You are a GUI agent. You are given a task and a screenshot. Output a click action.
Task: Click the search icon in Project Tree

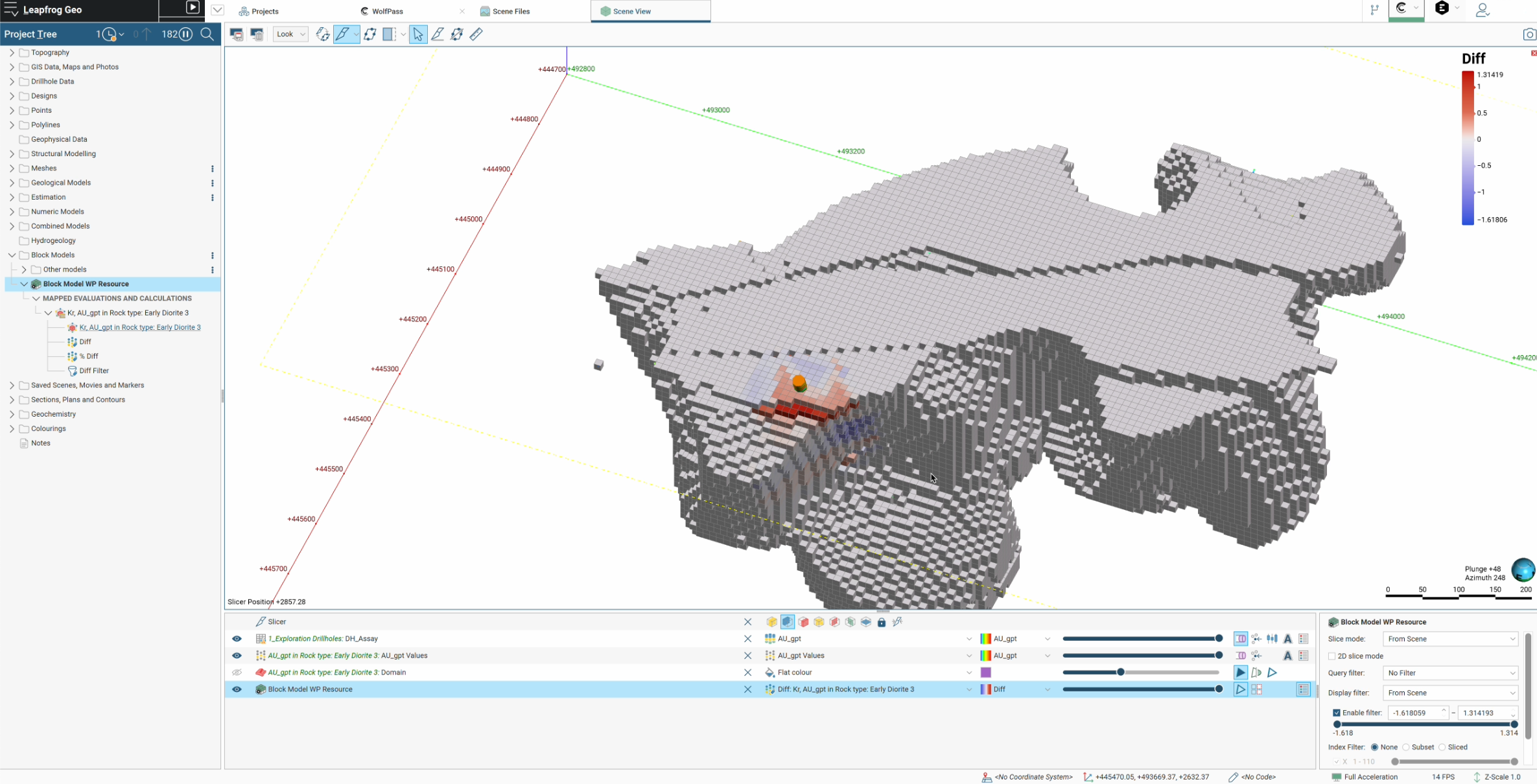pyautogui.click(x=207, y=34)
